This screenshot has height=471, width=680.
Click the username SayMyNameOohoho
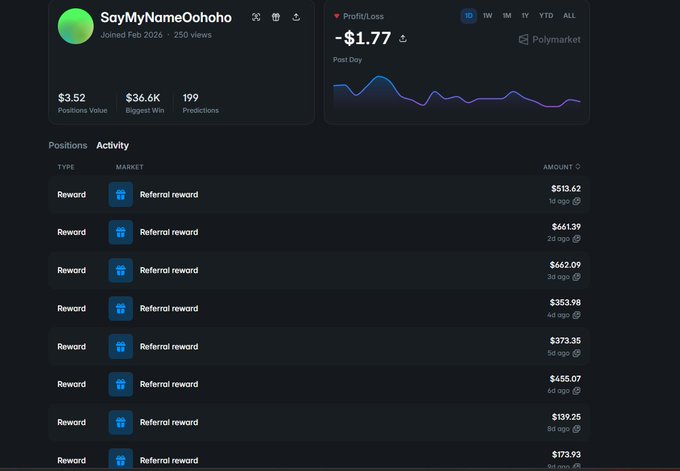point(166,18)
